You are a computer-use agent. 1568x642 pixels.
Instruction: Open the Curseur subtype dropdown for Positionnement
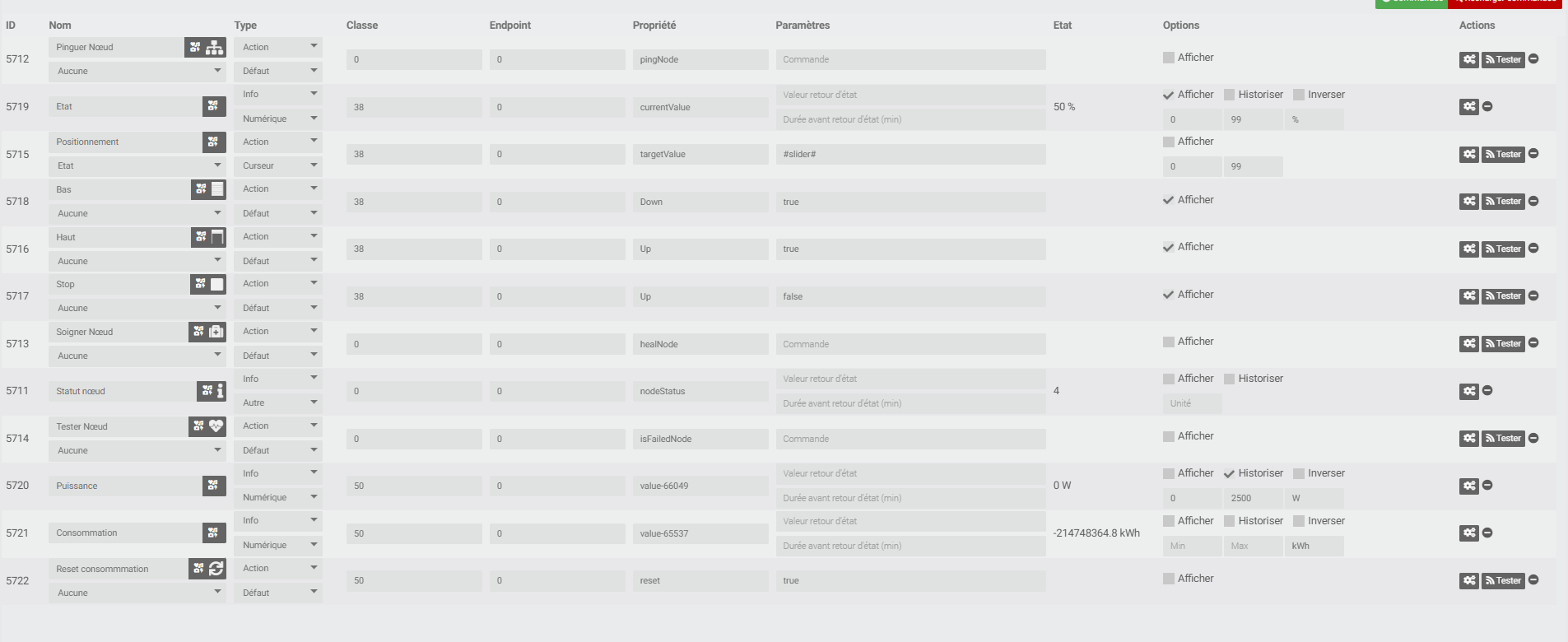pos(277,166)
